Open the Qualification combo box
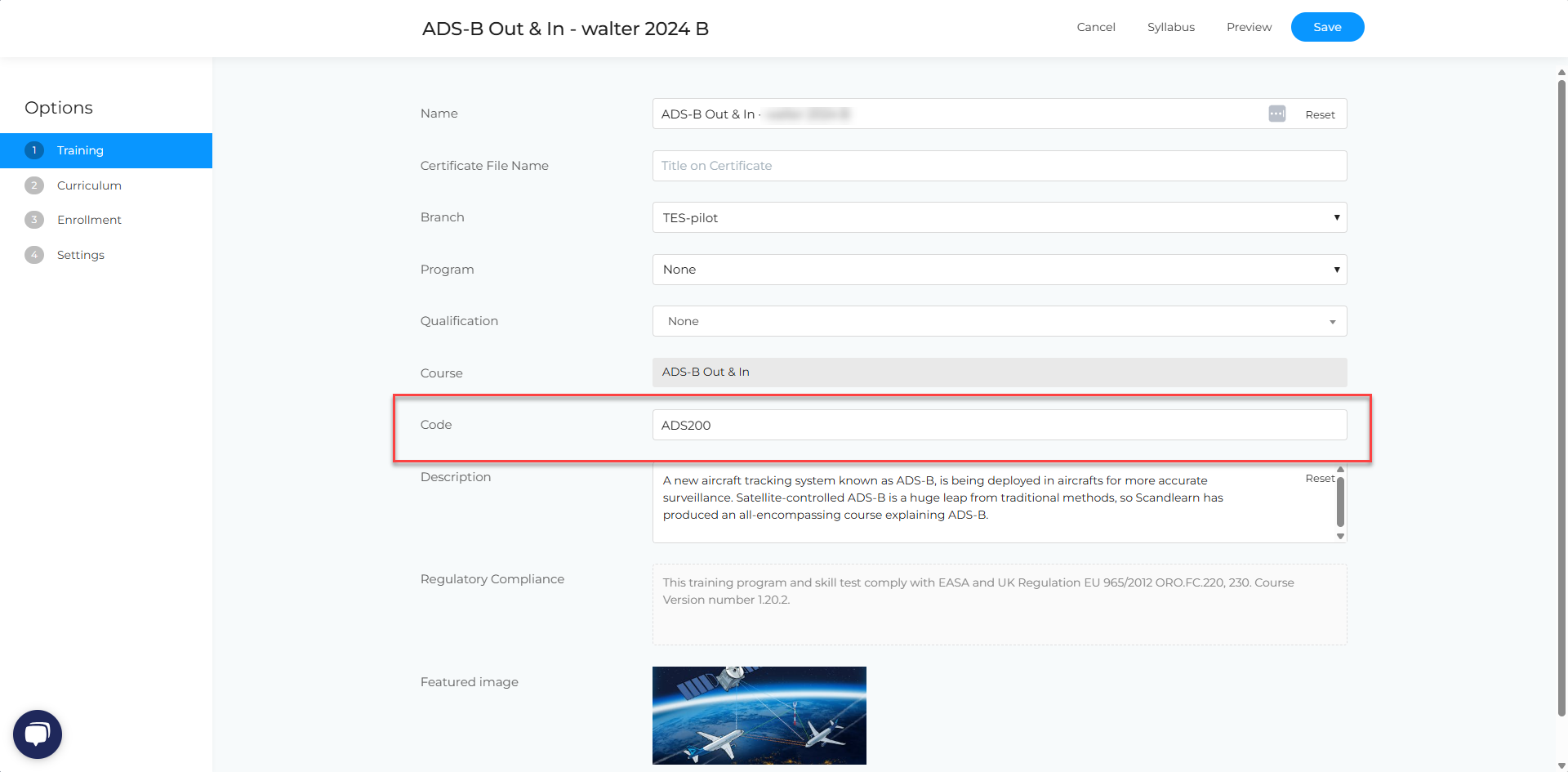Screen dimensions: 1568x772 click(x=1000, y=321)
